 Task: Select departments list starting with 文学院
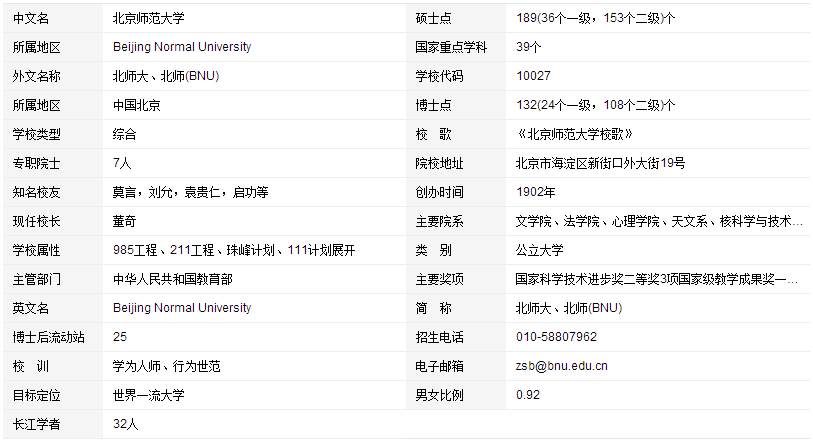point(660,221)
